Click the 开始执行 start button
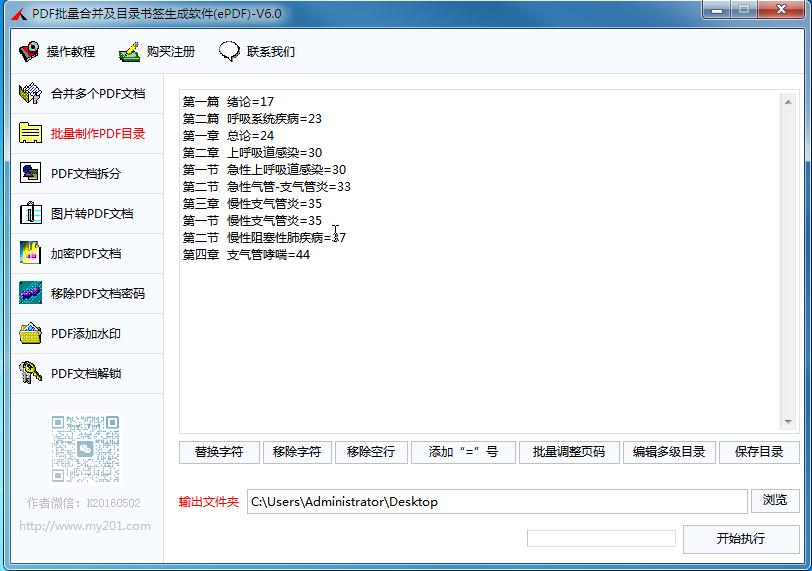Screen dimensions: 812x571 741,539
